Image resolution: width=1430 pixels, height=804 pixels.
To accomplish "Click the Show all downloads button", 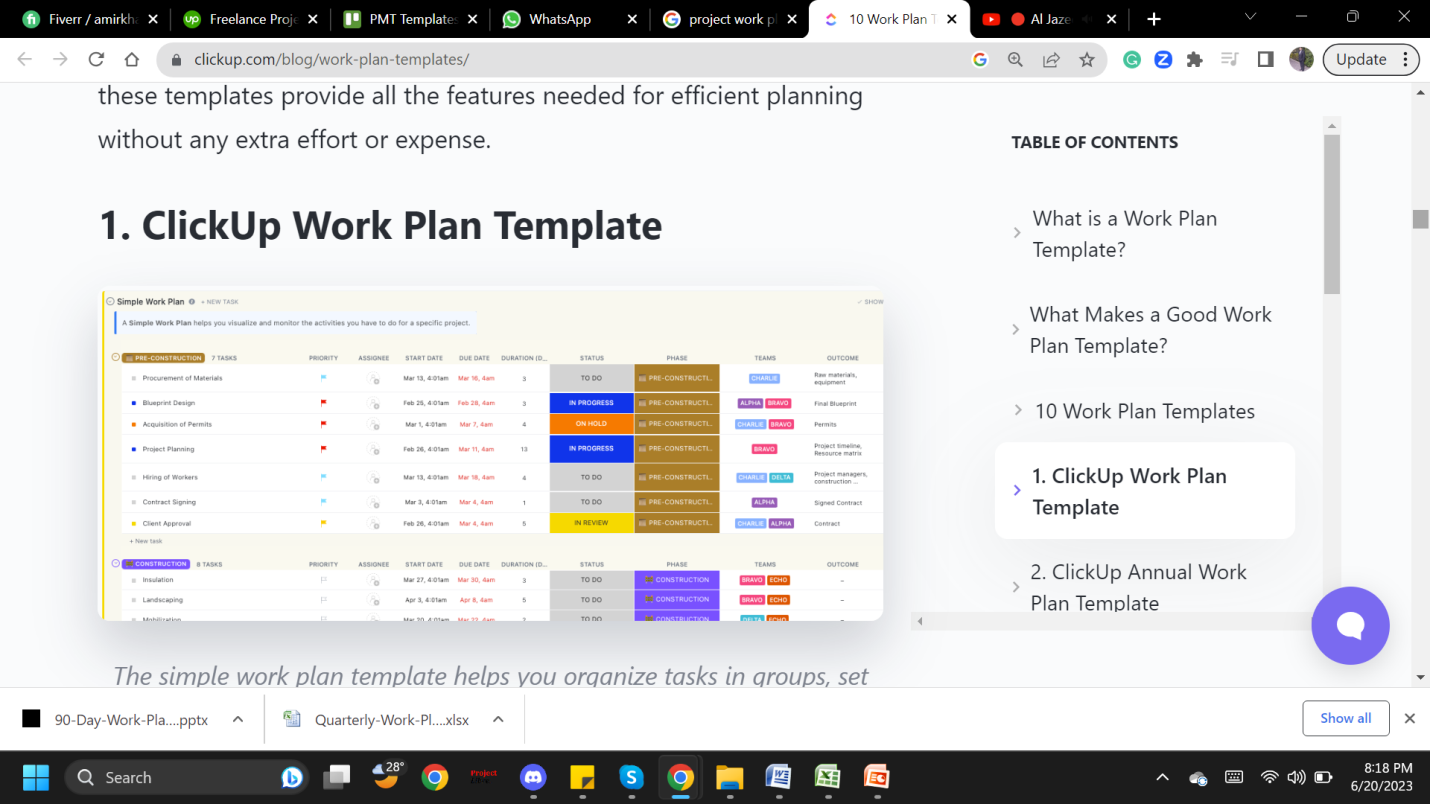I will click(x=1345, y=718).
